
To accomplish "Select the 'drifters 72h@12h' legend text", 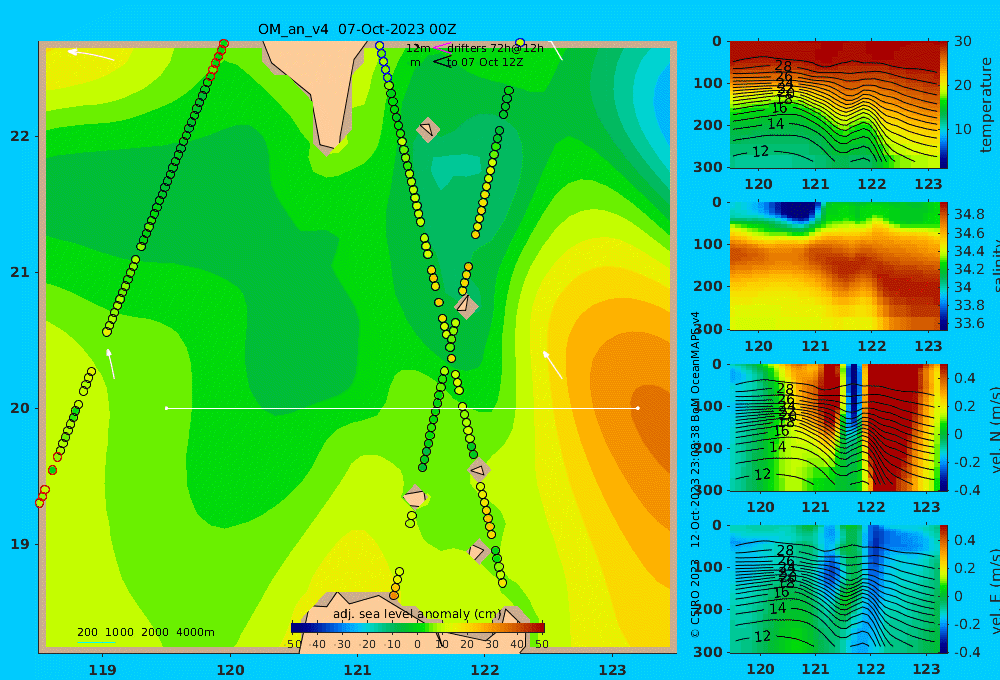I will click(x=495, y=48).
